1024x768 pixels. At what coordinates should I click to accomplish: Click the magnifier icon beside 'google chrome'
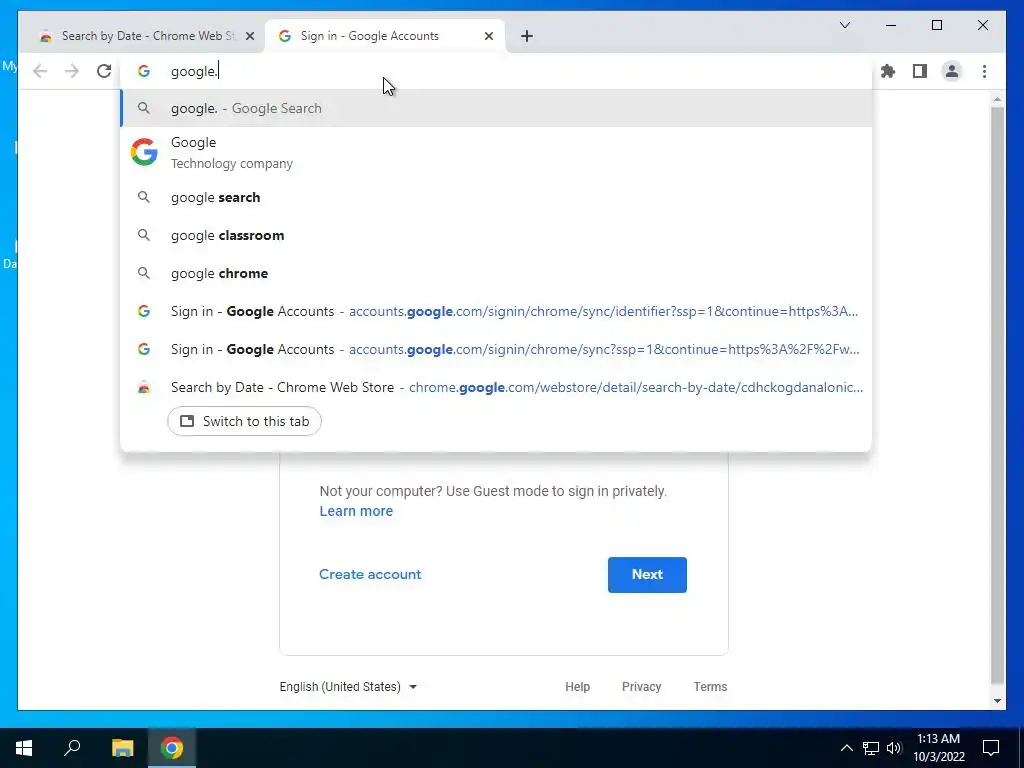tap(144, 273)
